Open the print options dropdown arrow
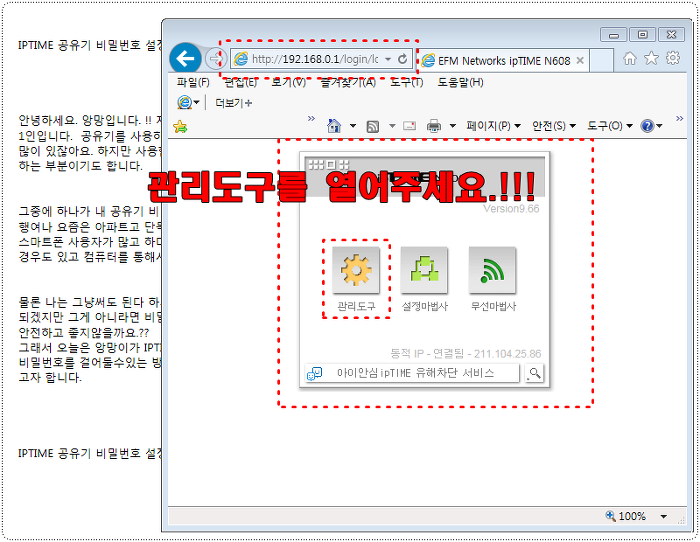 click(x=452, y=126)
